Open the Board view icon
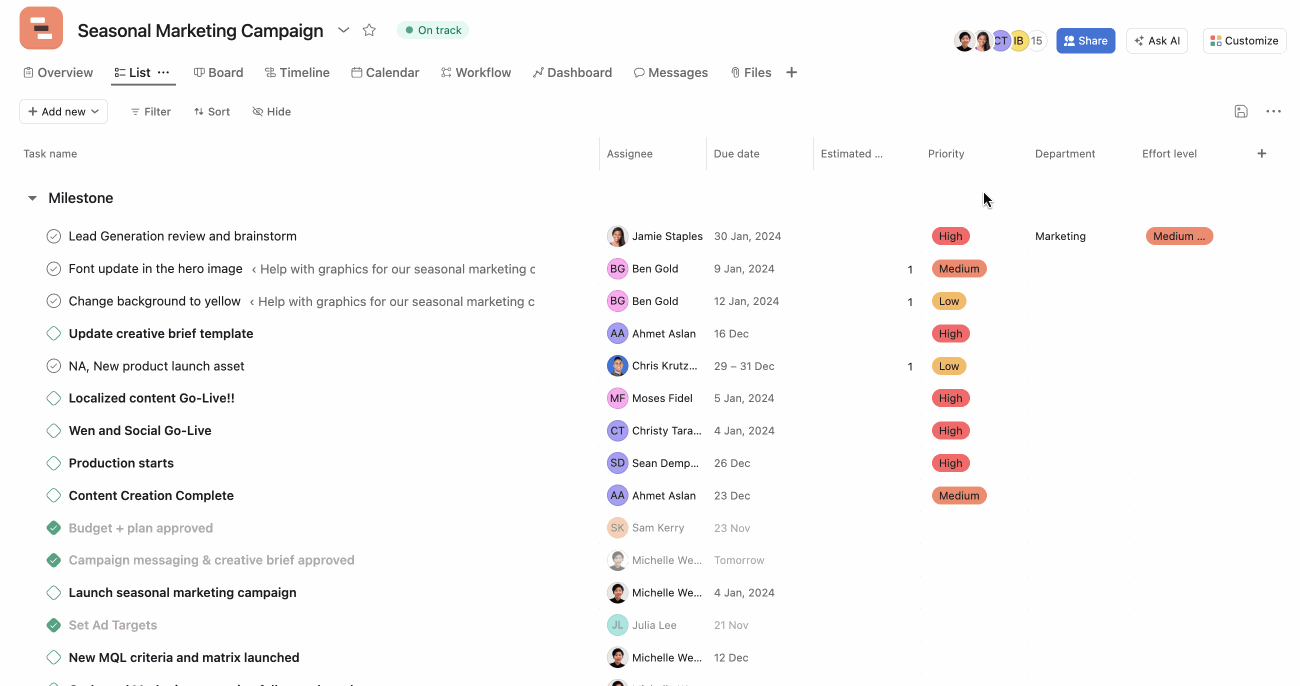The image size is (1300, 686). (218, 72)
